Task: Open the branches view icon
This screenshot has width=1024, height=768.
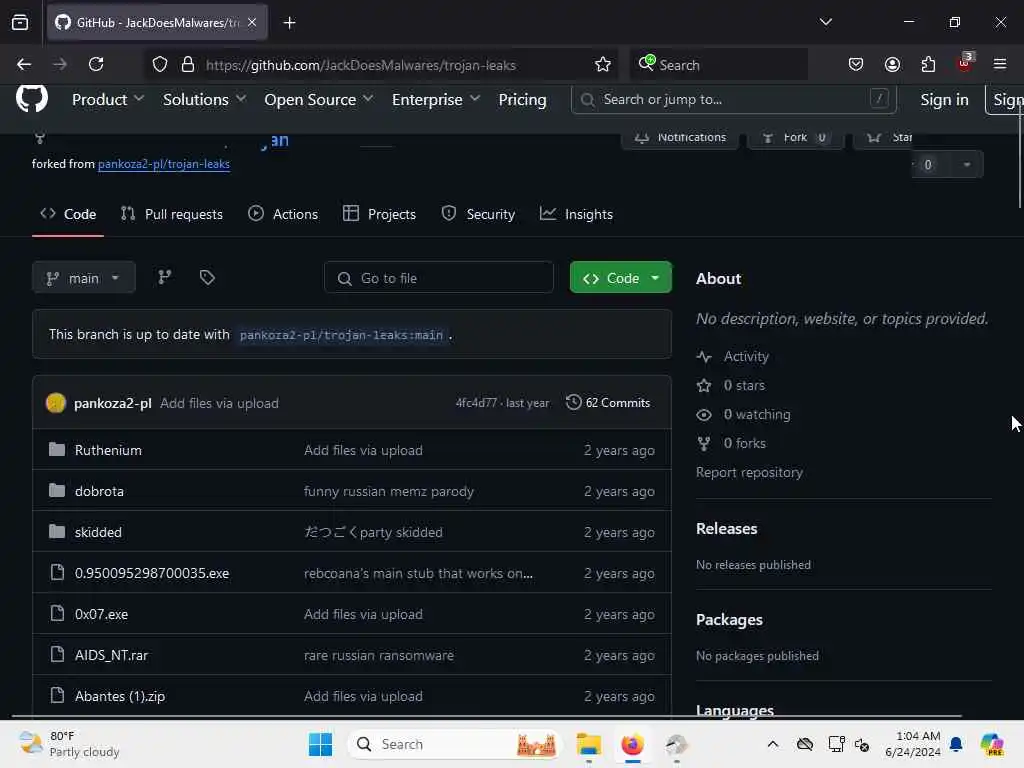Action: point(165,278)
